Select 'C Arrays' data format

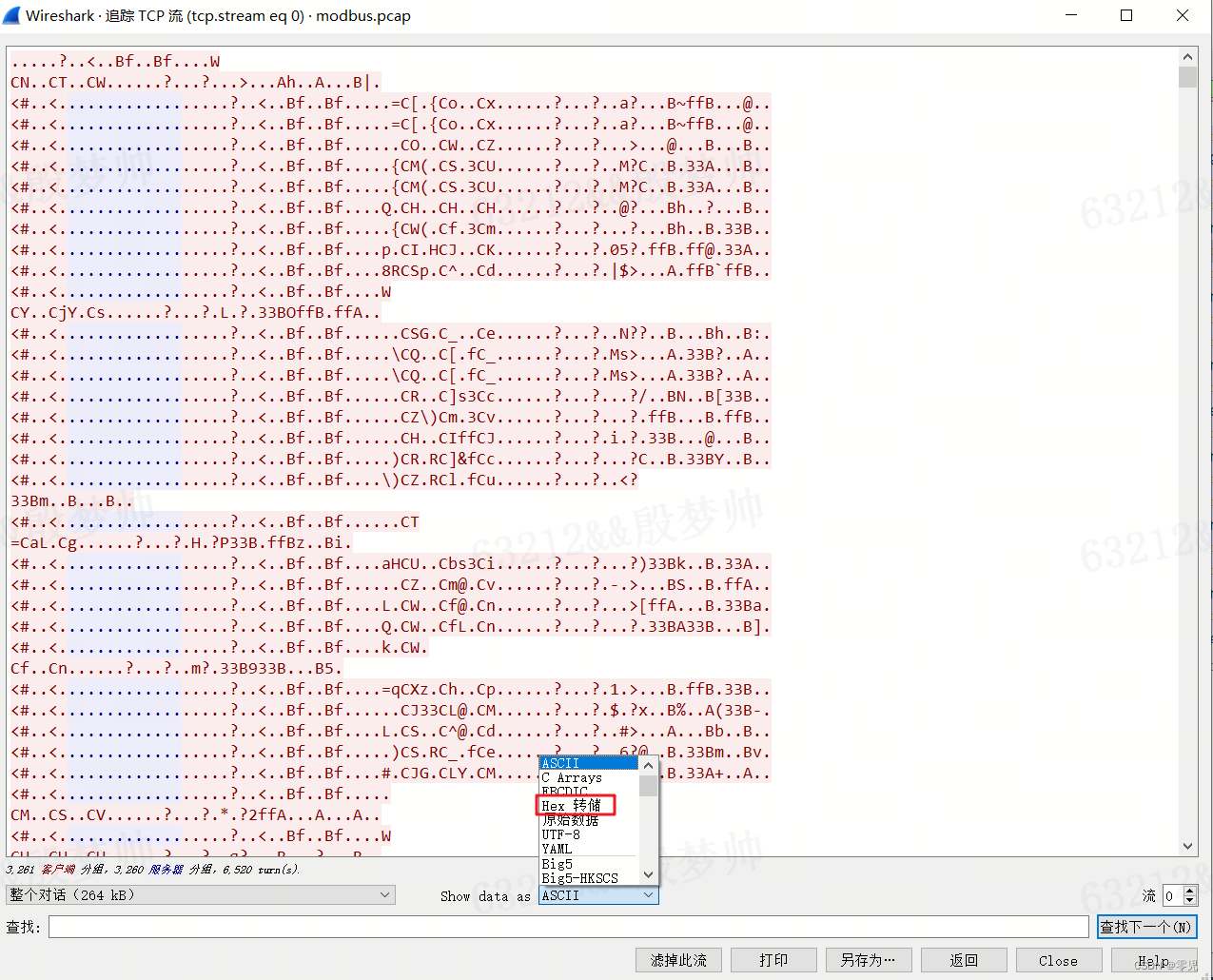[569, 777]
